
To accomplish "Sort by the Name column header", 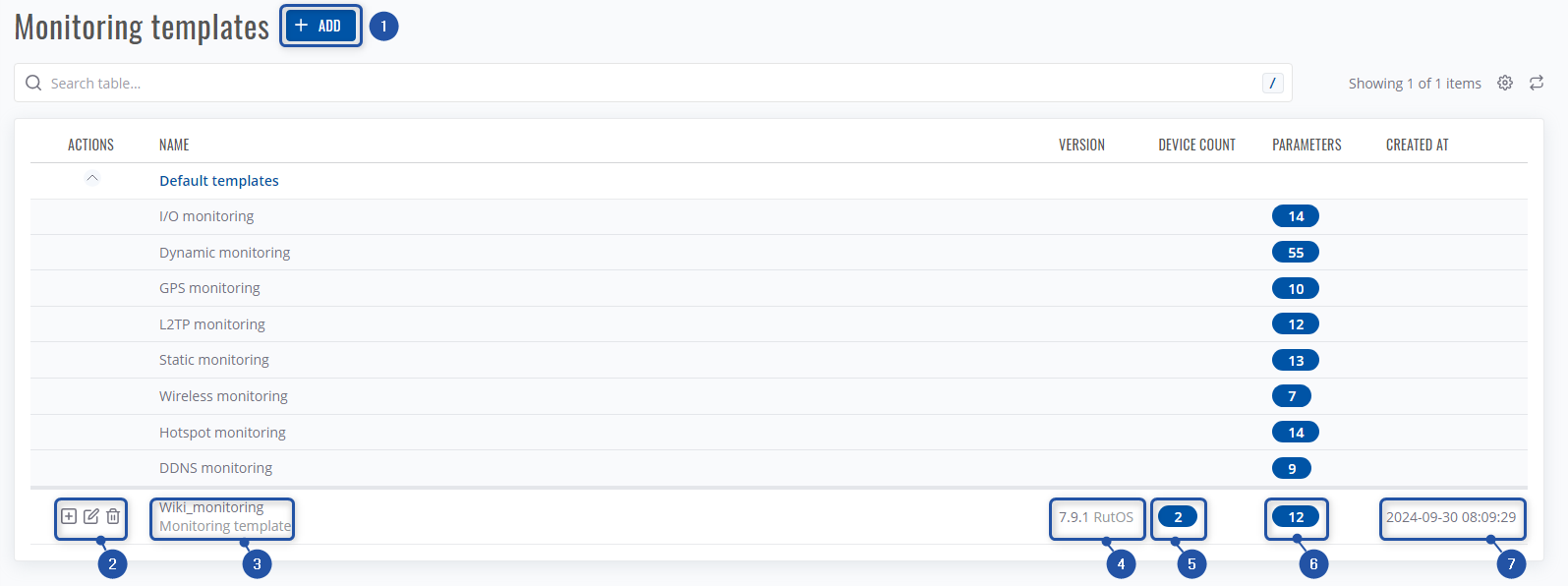I will point(174,145).
